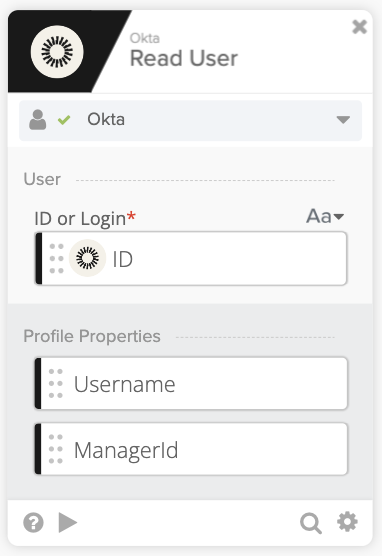This screenshot has width=382, height=556.
Task: Close the Read User card
Action: [x=359, y=27]
